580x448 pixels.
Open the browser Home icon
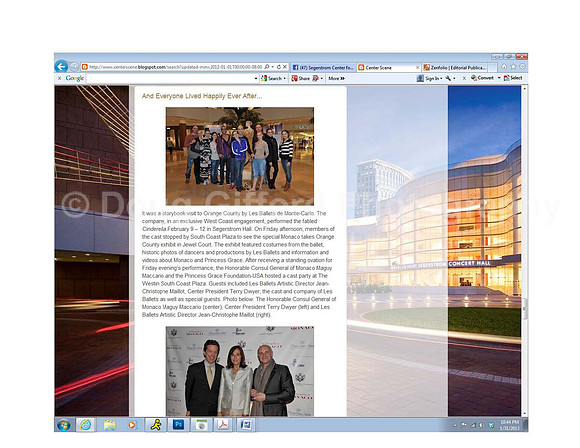point(504,67)
